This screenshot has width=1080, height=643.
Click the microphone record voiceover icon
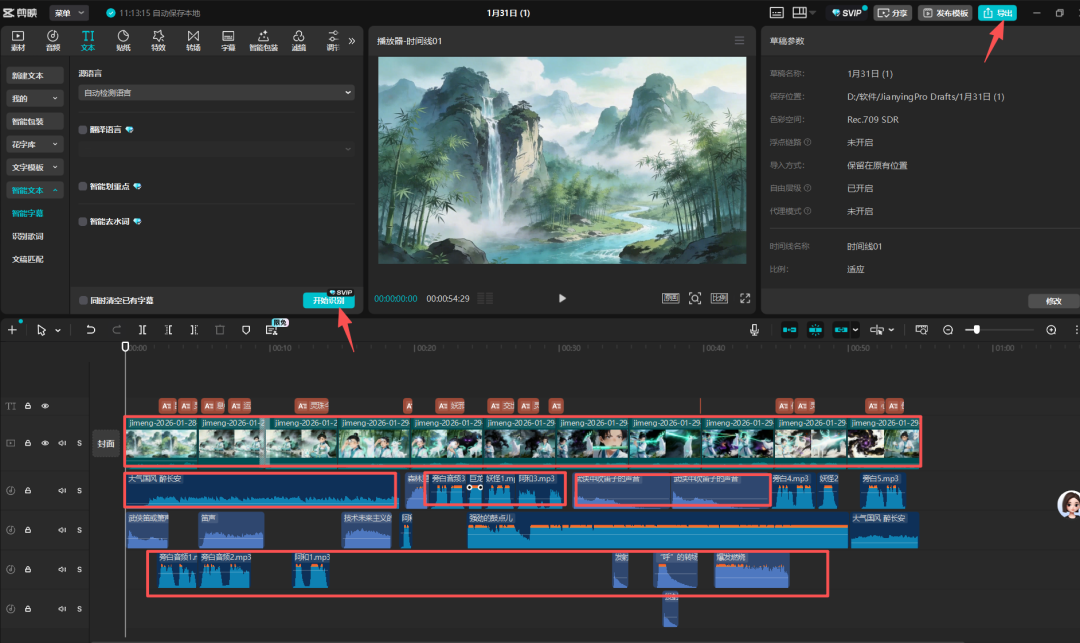(755, 329)
